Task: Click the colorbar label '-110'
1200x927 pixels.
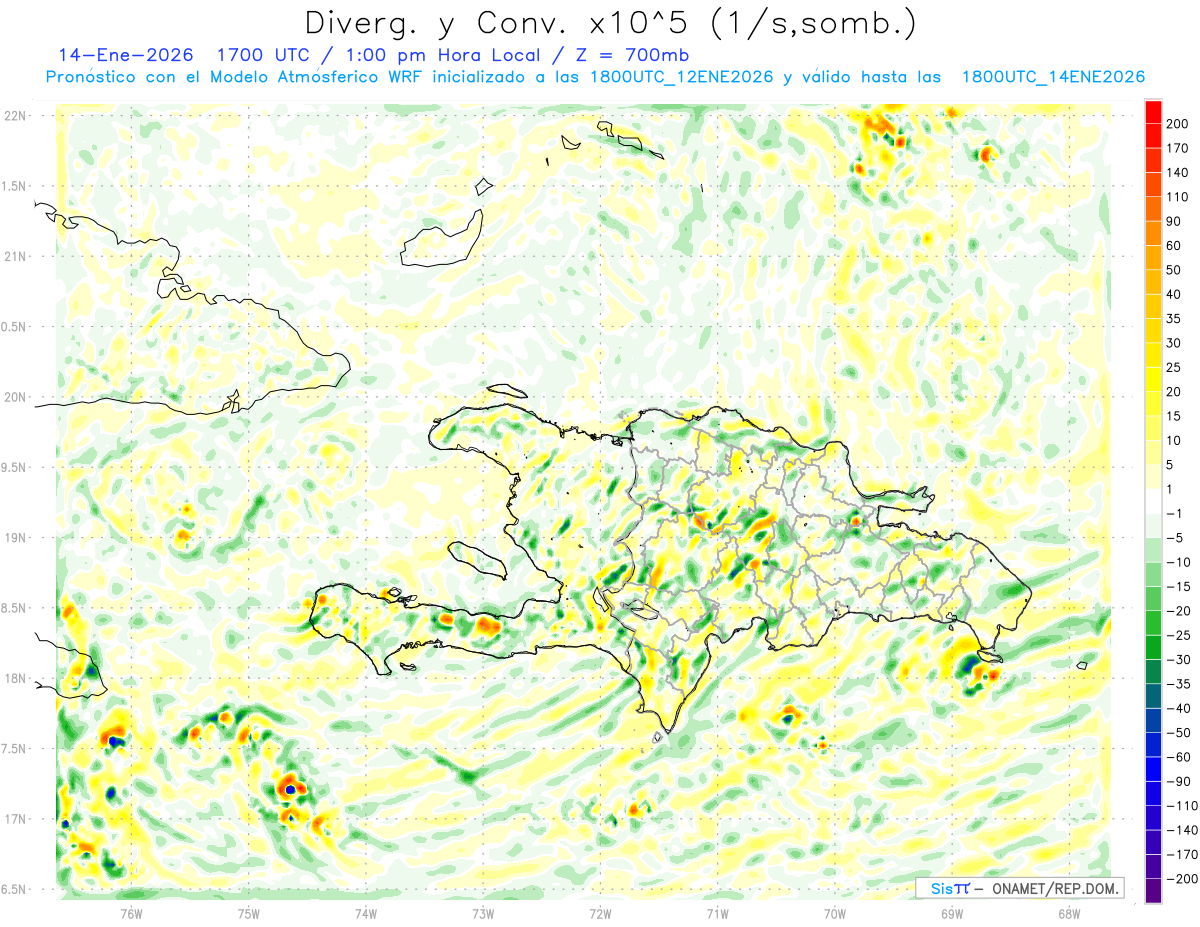Action: click(1182, 806)
